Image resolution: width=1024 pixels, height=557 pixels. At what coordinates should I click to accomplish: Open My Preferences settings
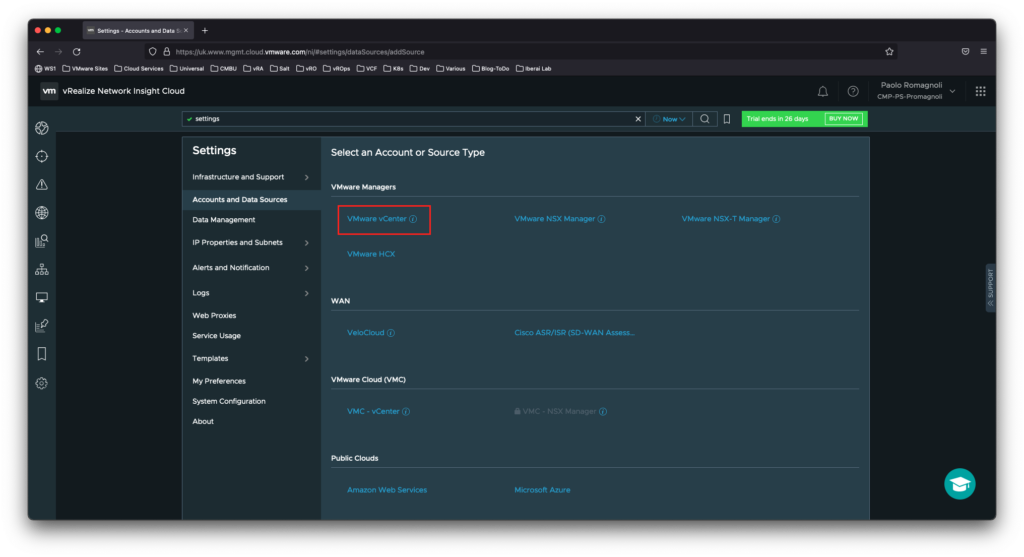pos(219,381)
